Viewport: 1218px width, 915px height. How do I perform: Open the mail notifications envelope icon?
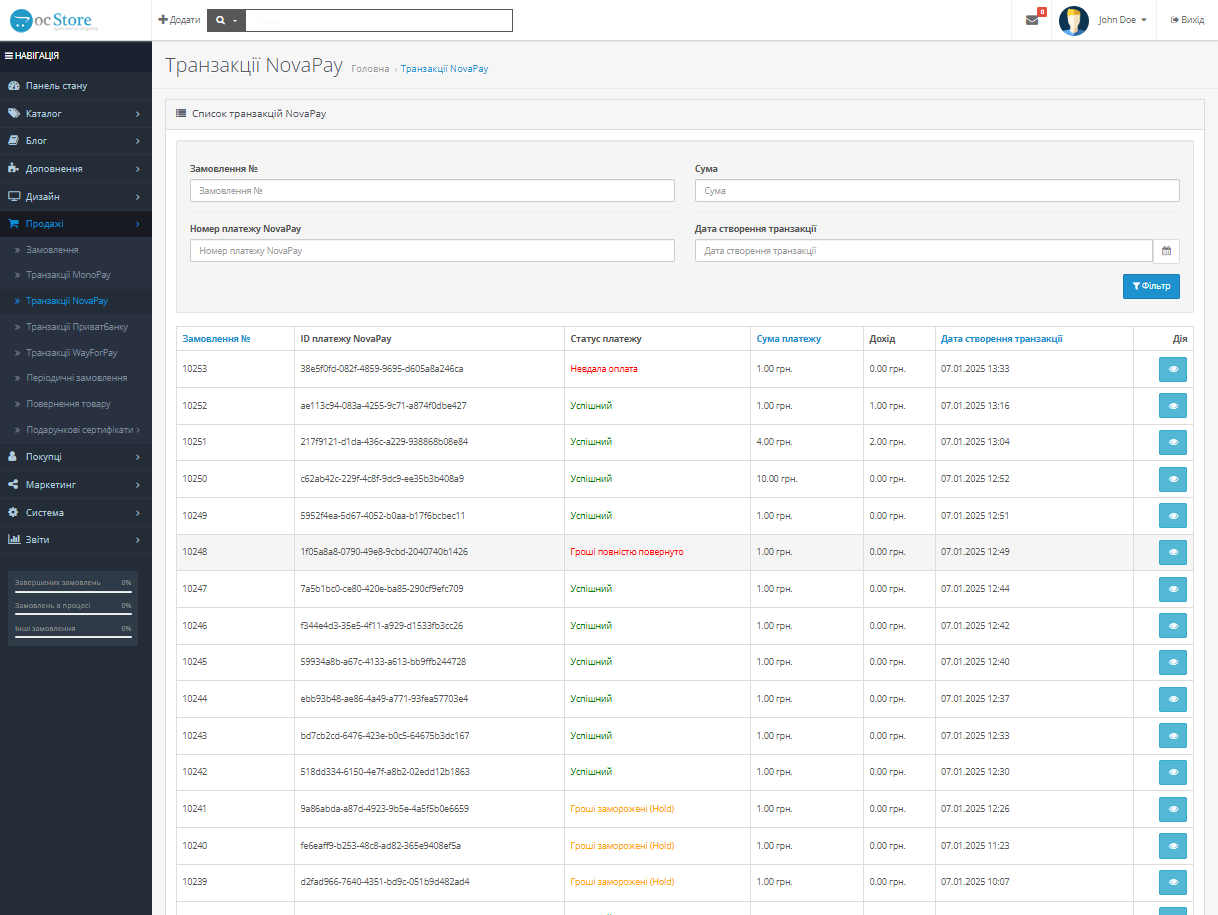click(1032, 20)
